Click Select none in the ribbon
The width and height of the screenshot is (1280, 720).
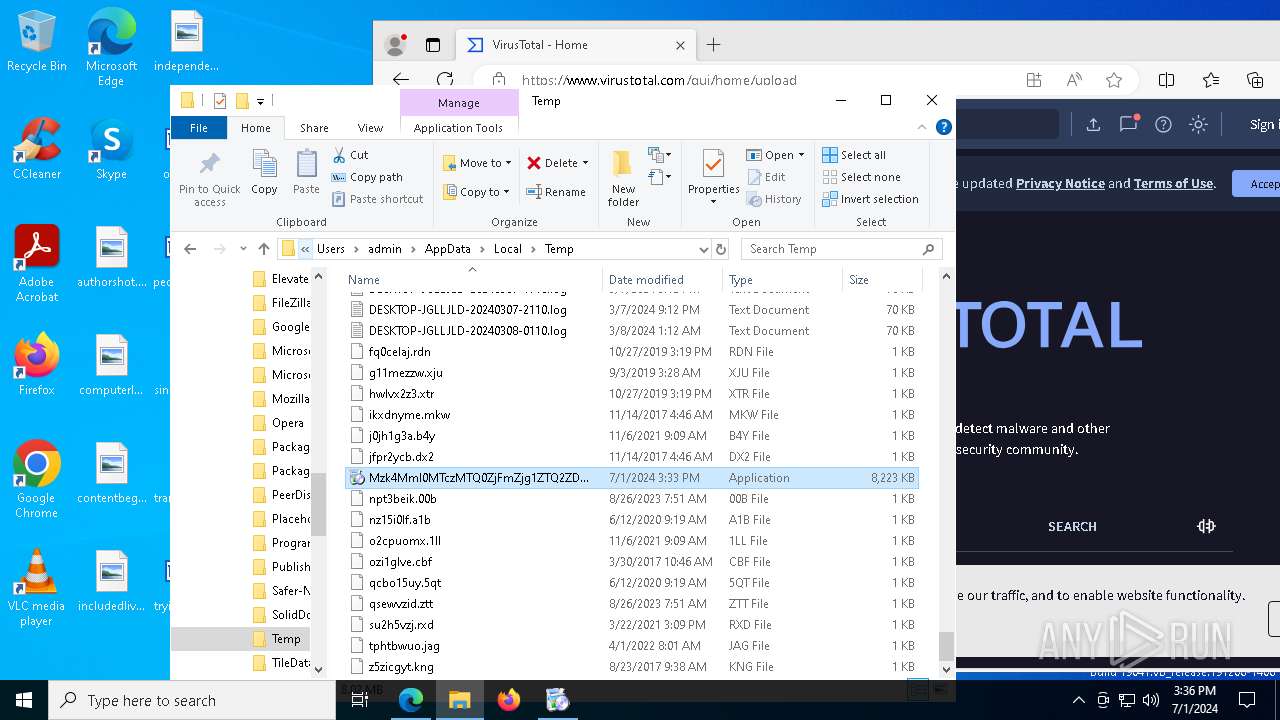(x=861, y=177)
